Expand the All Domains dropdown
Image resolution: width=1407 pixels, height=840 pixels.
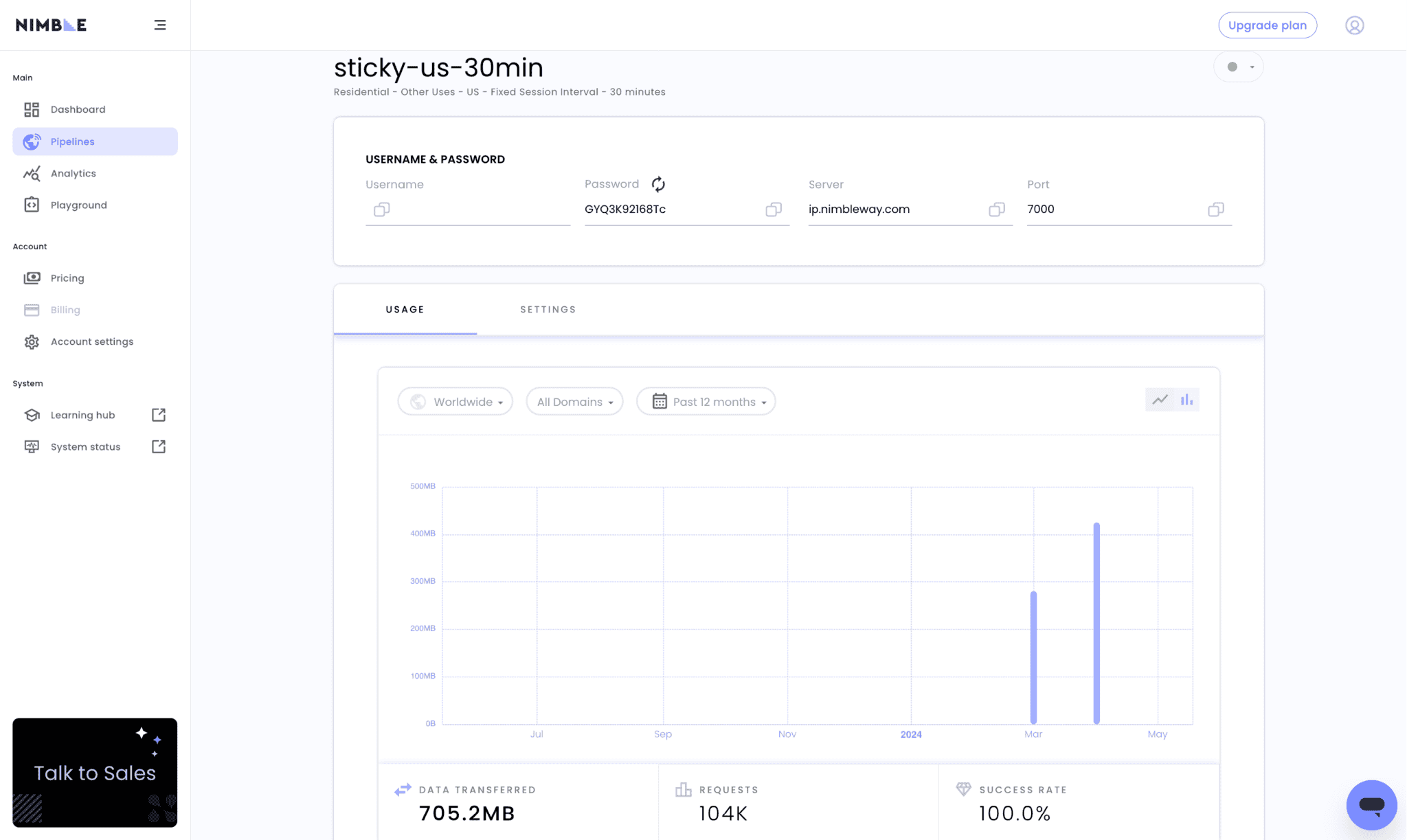(x=574, y=402)
